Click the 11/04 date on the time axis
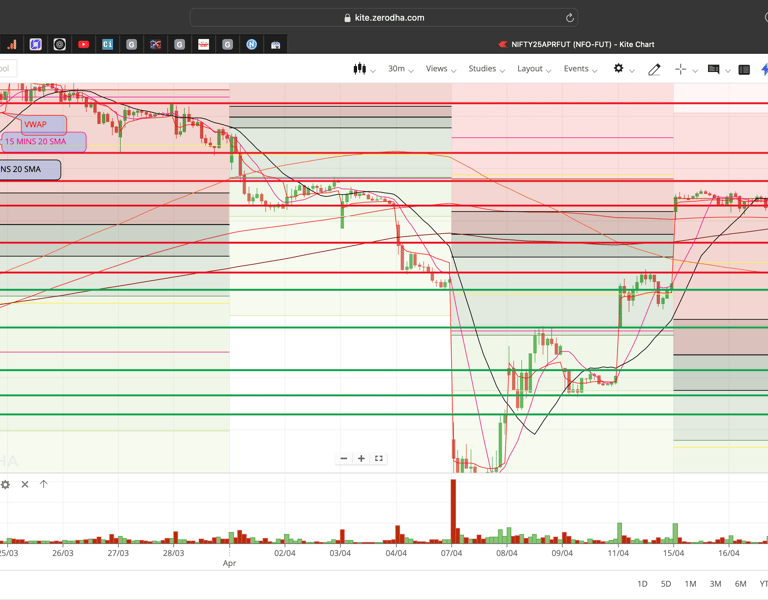Screen dimensions: 768x600 pyautogui.click(x=618, y=553)
